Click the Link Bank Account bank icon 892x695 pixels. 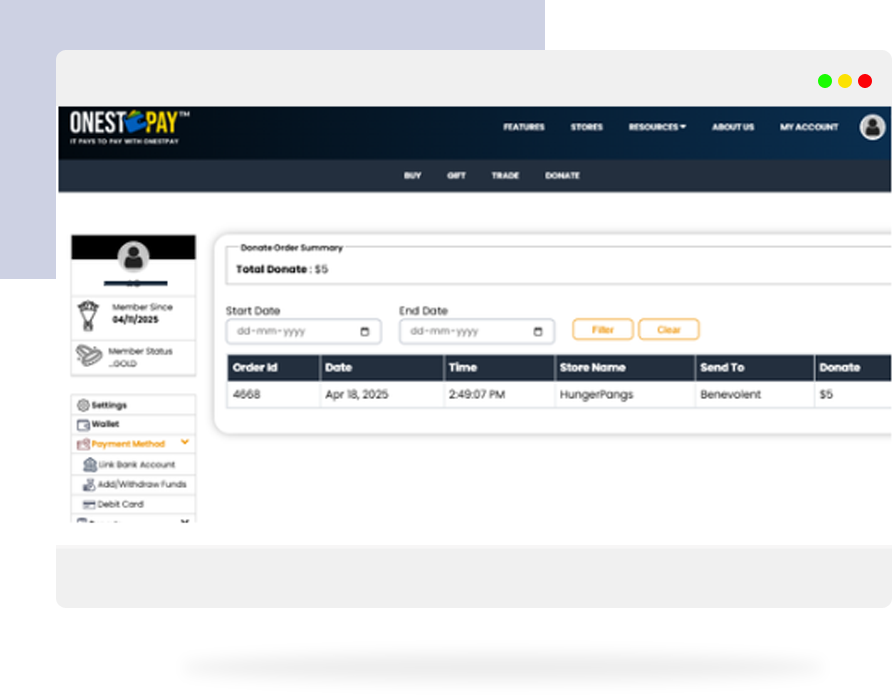[x=90, y=465]
